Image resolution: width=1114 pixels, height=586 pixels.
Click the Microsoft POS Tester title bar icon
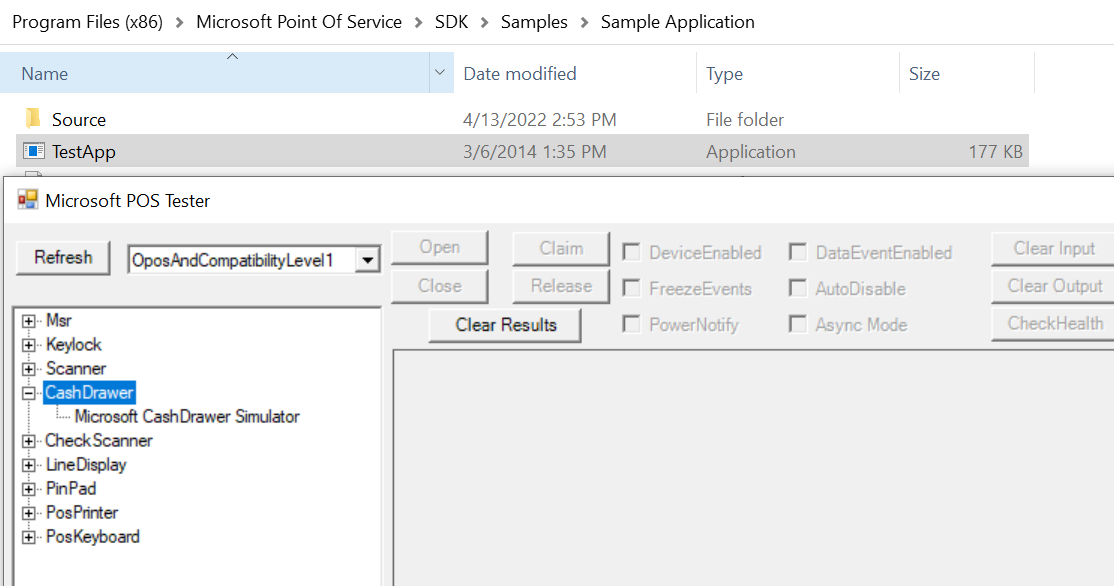[x=27, y=200]
